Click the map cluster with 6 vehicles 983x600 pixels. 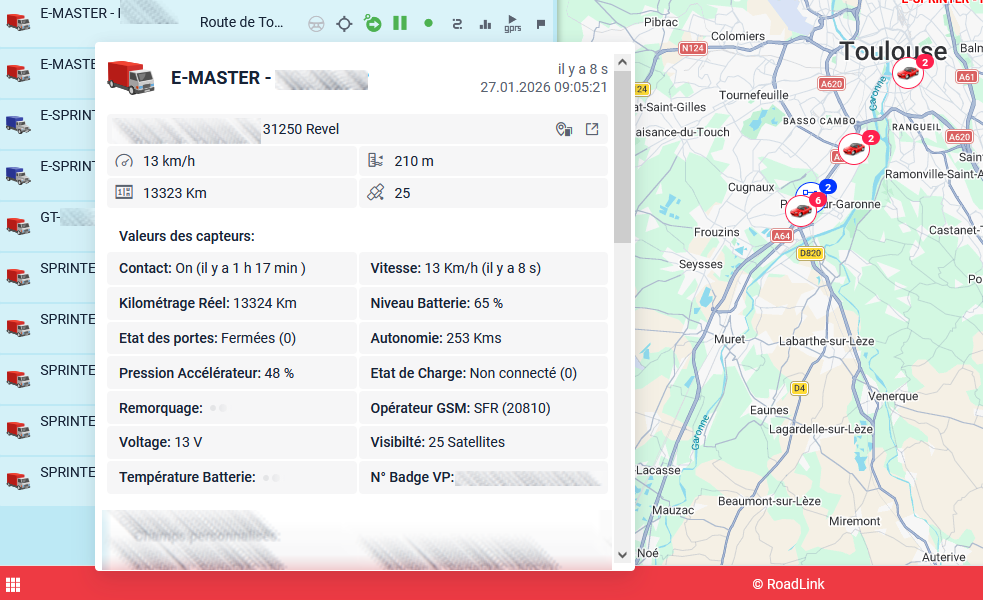pyautogui.click(x=801, y=209)
